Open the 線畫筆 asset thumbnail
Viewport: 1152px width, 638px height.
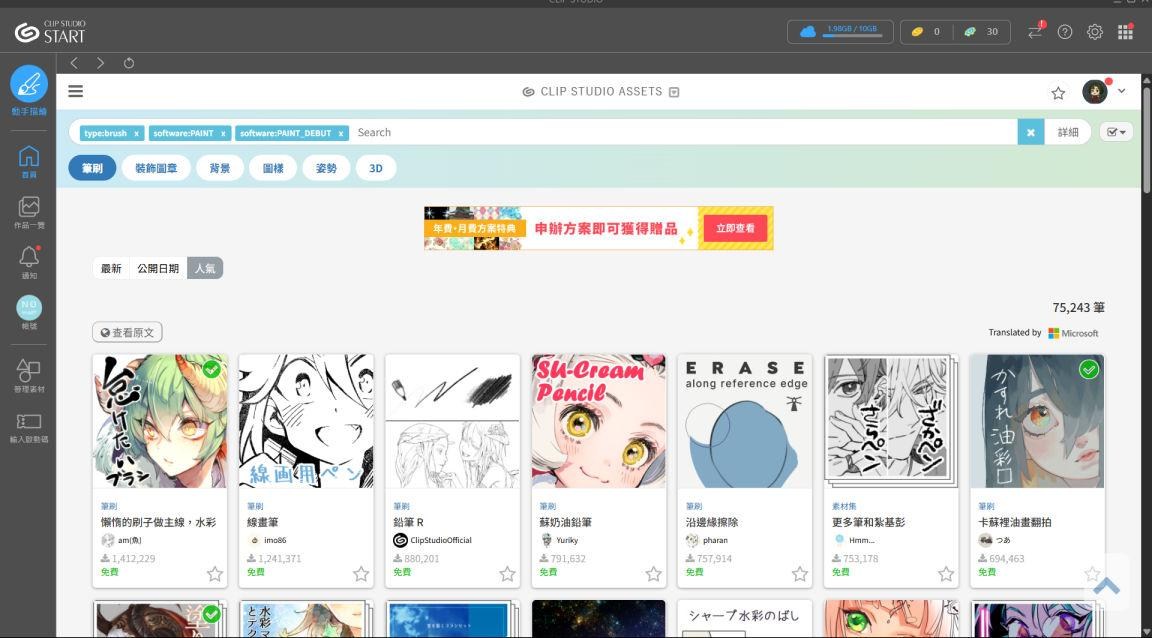(306, 421)
